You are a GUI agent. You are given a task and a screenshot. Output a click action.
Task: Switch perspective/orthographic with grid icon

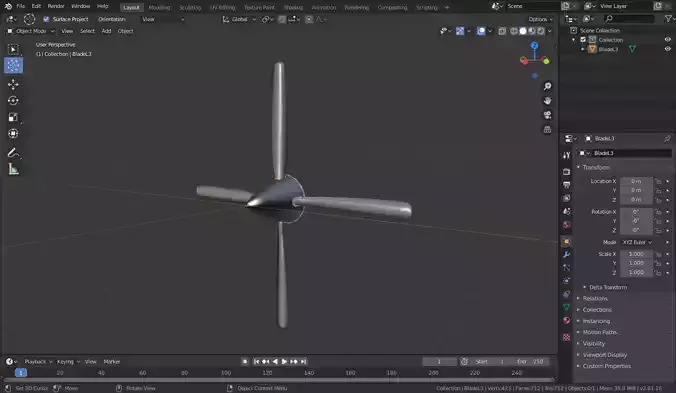click(x=547, y=129)
